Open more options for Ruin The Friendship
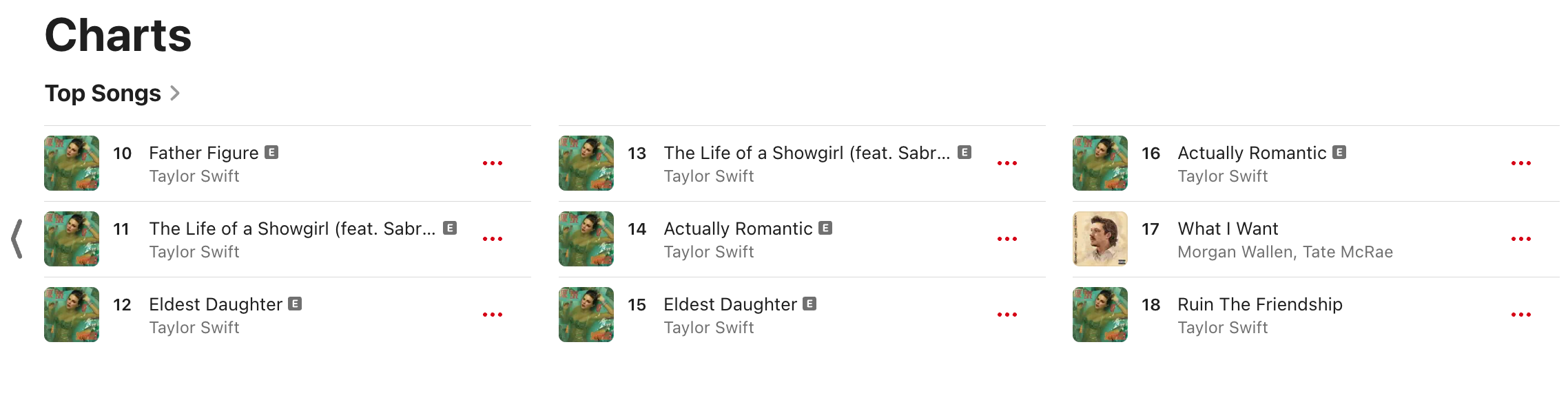The width and height of the screenshot is (1568, 402). coord(1520,315)
